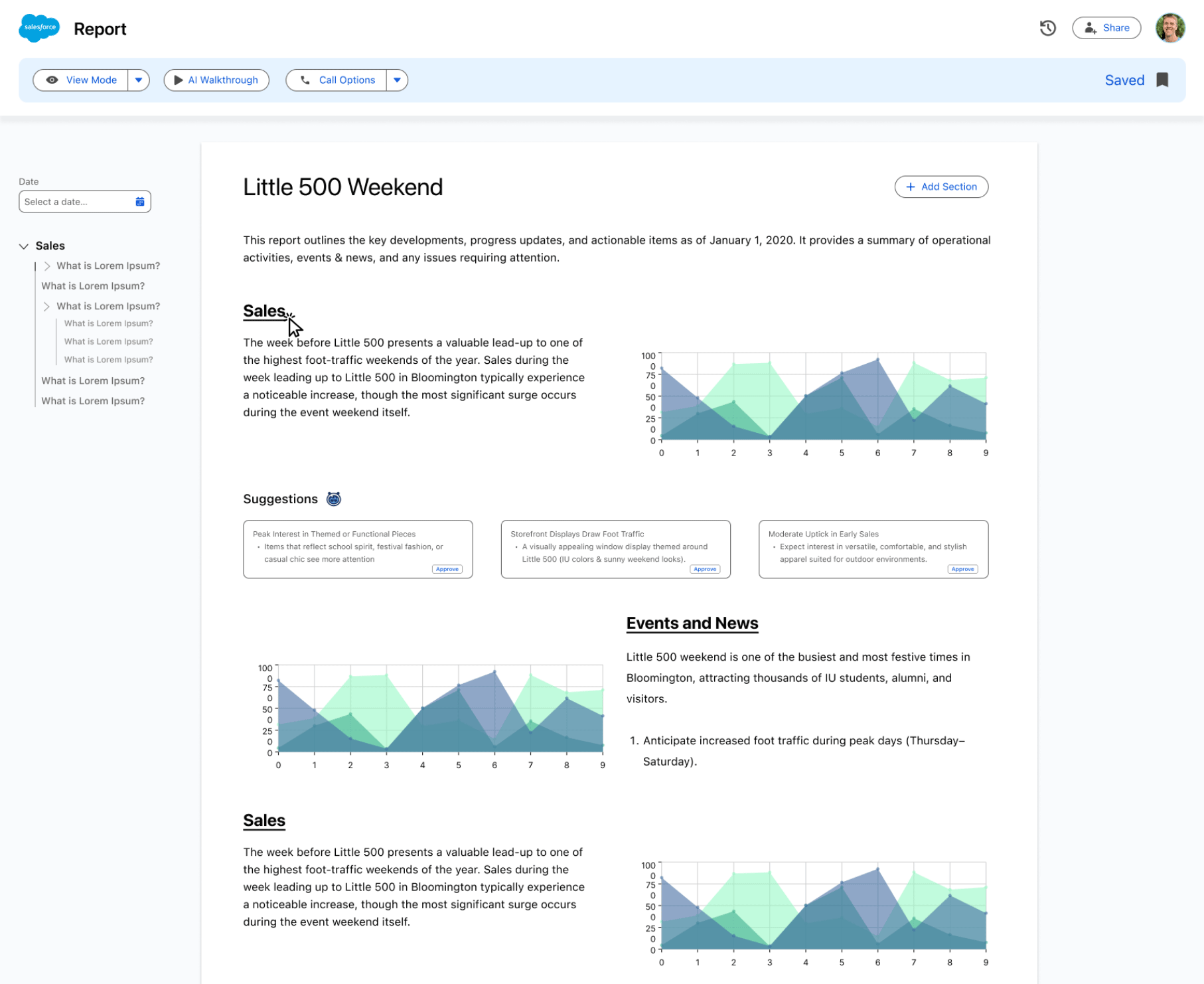The height and width of the screenshot is (984, 1204).
Task: Click the Call Options button
Action: point(336,80)
